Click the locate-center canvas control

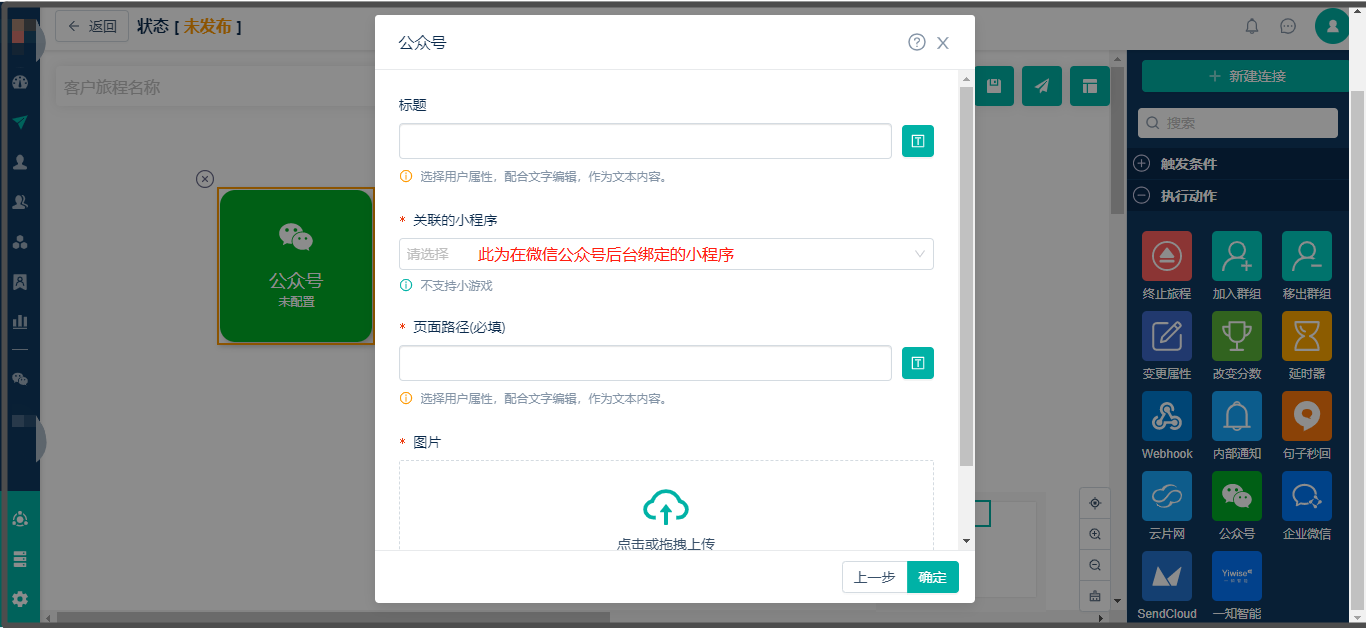(1095, 503)
